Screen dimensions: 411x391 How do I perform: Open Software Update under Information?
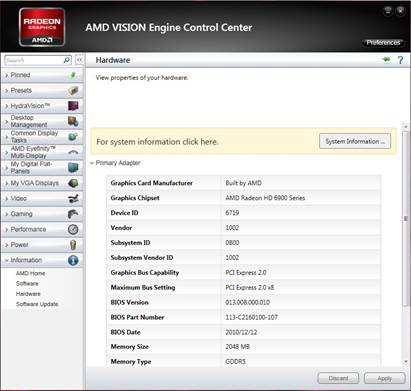(37, 304)
